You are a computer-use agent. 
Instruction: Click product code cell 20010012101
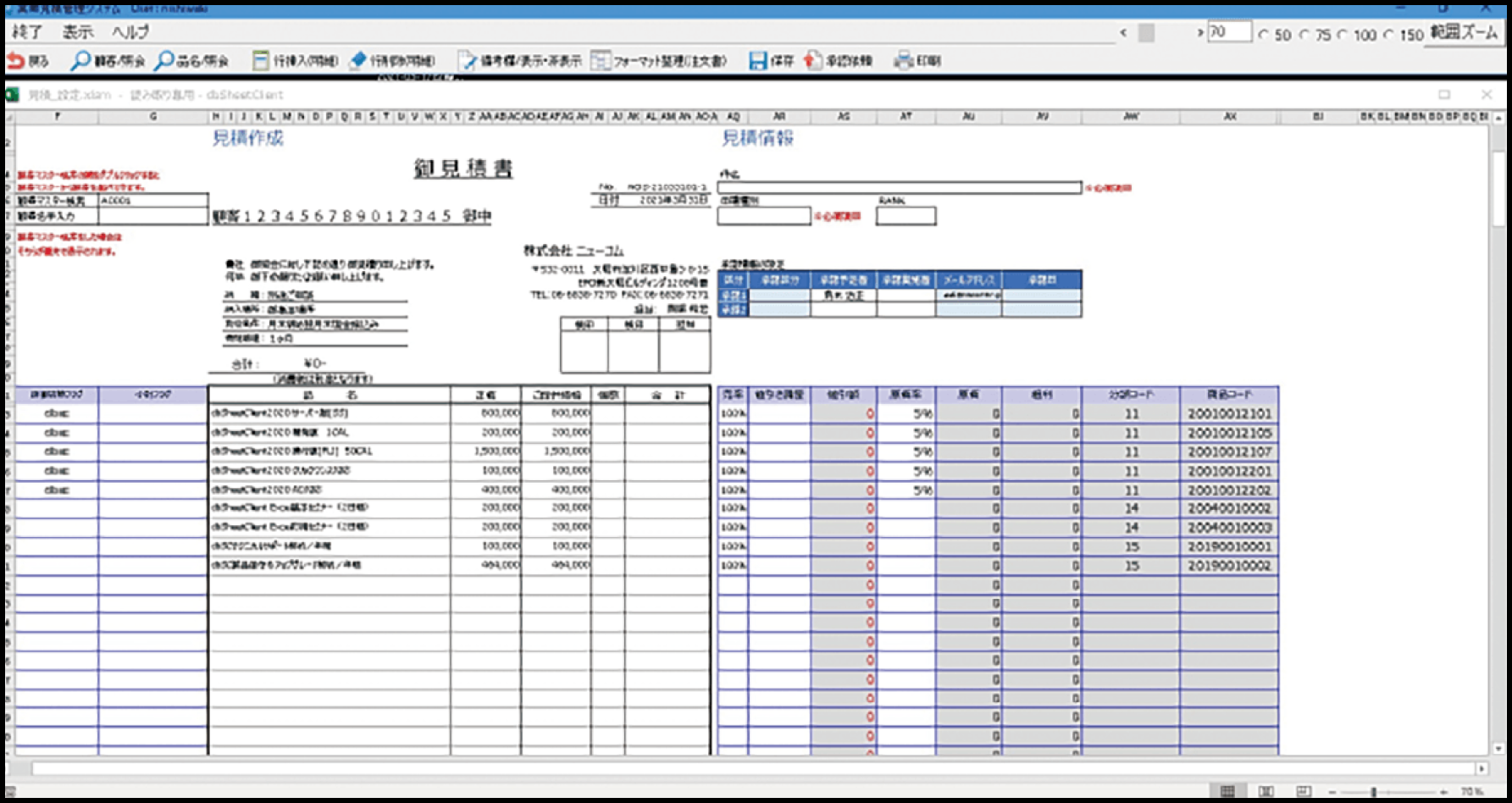pos(1229,414)
